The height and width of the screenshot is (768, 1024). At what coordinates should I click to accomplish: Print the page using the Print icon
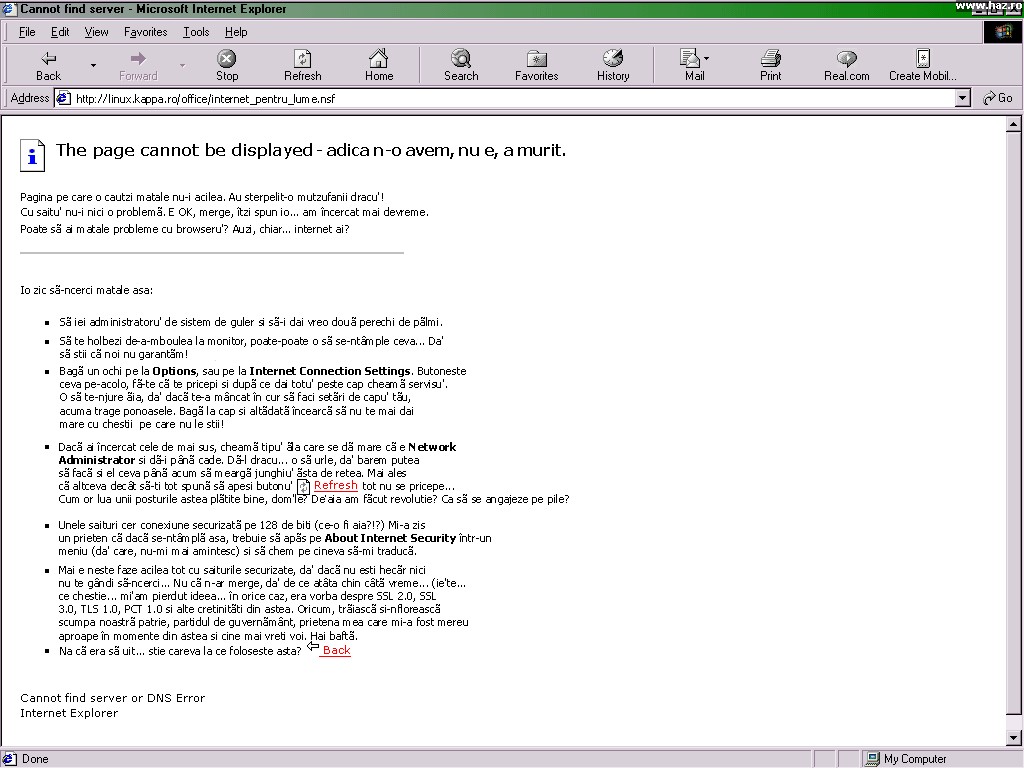point(770,66)
